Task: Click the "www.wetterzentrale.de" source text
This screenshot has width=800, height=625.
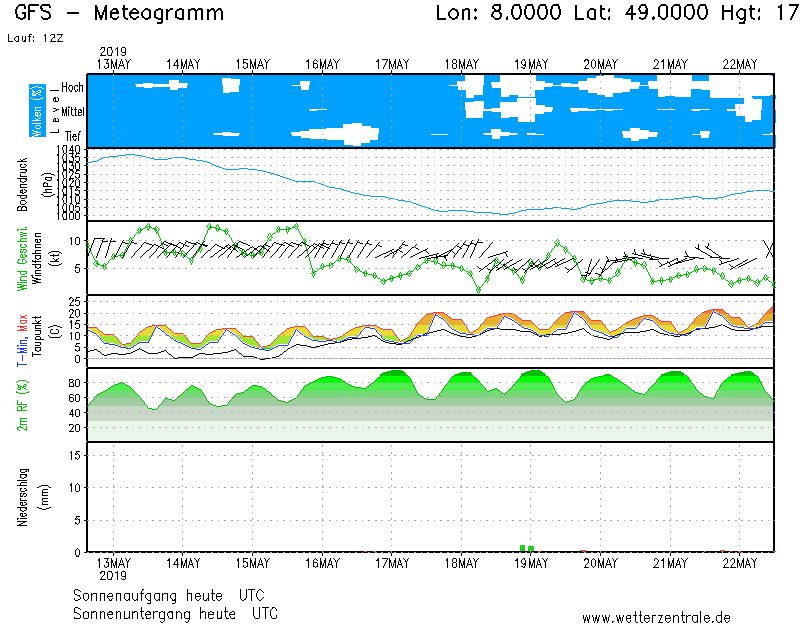Action: pos(656,618)
